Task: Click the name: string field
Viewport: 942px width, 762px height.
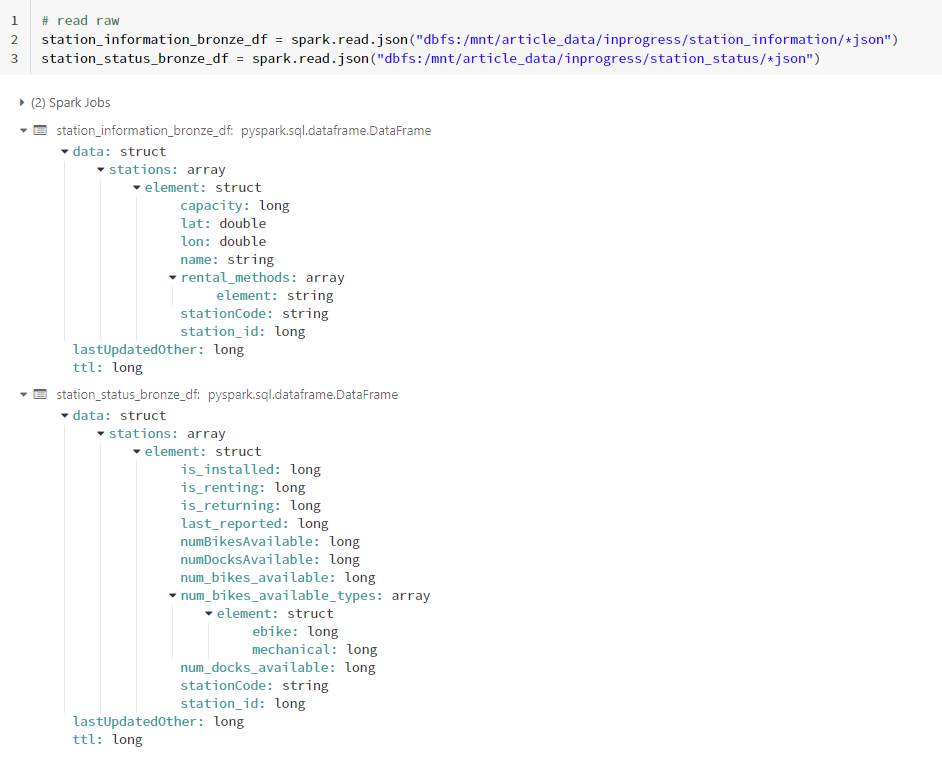Action: [226, 260]
